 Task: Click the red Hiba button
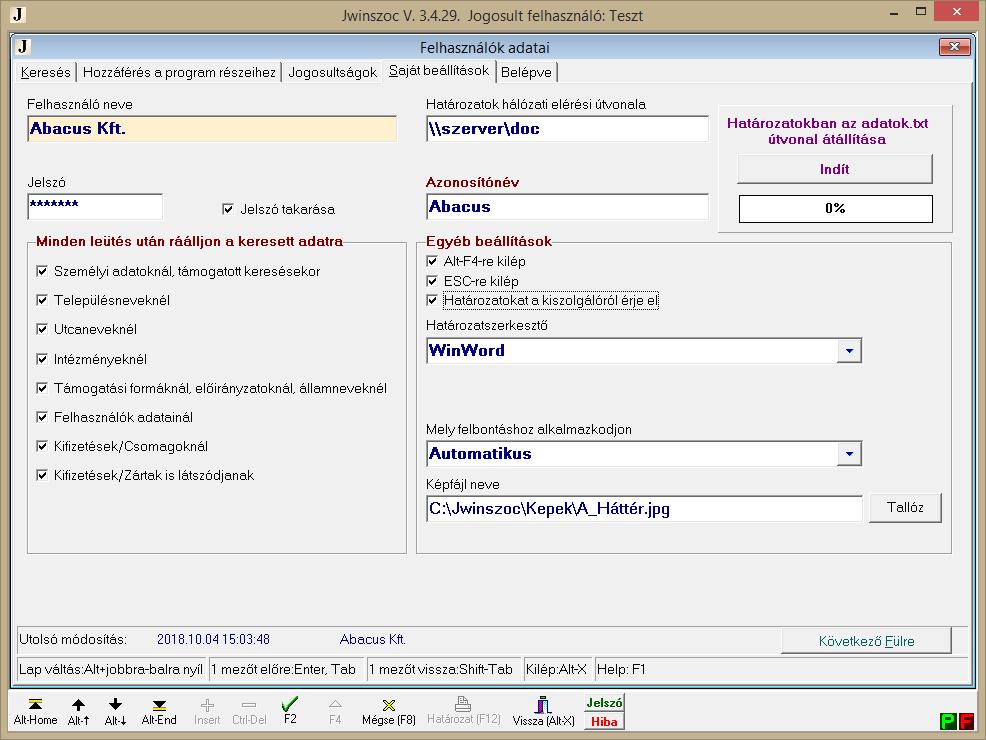click(x=604, y=721)
